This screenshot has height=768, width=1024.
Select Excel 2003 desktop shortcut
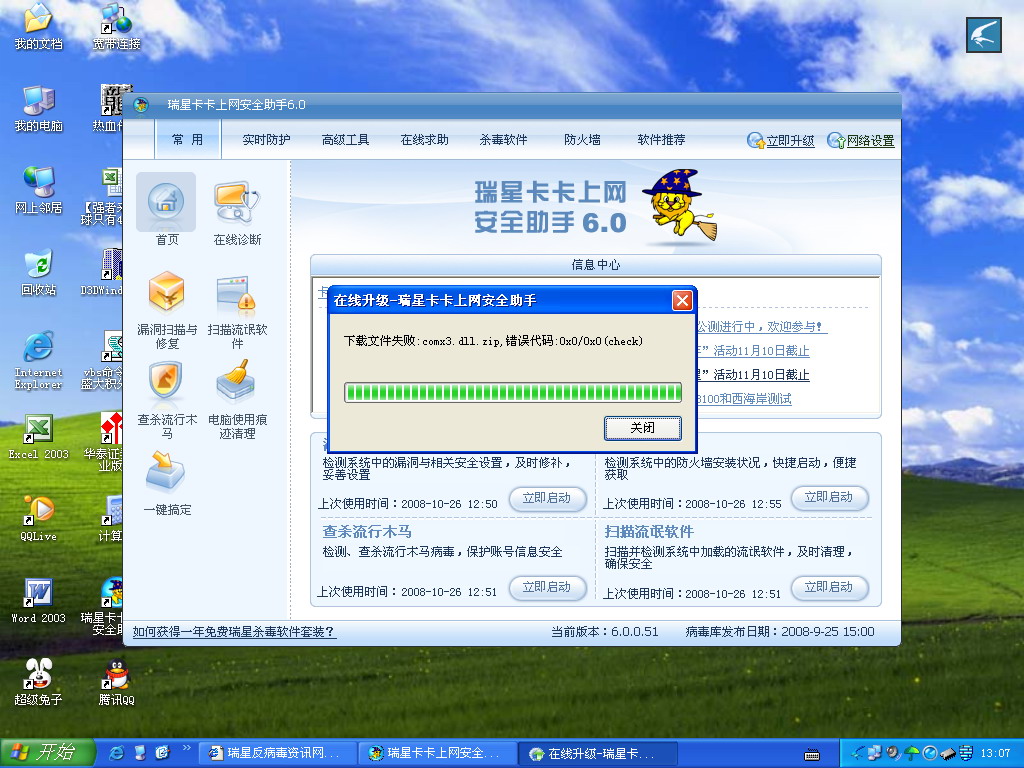click(39, 437)
